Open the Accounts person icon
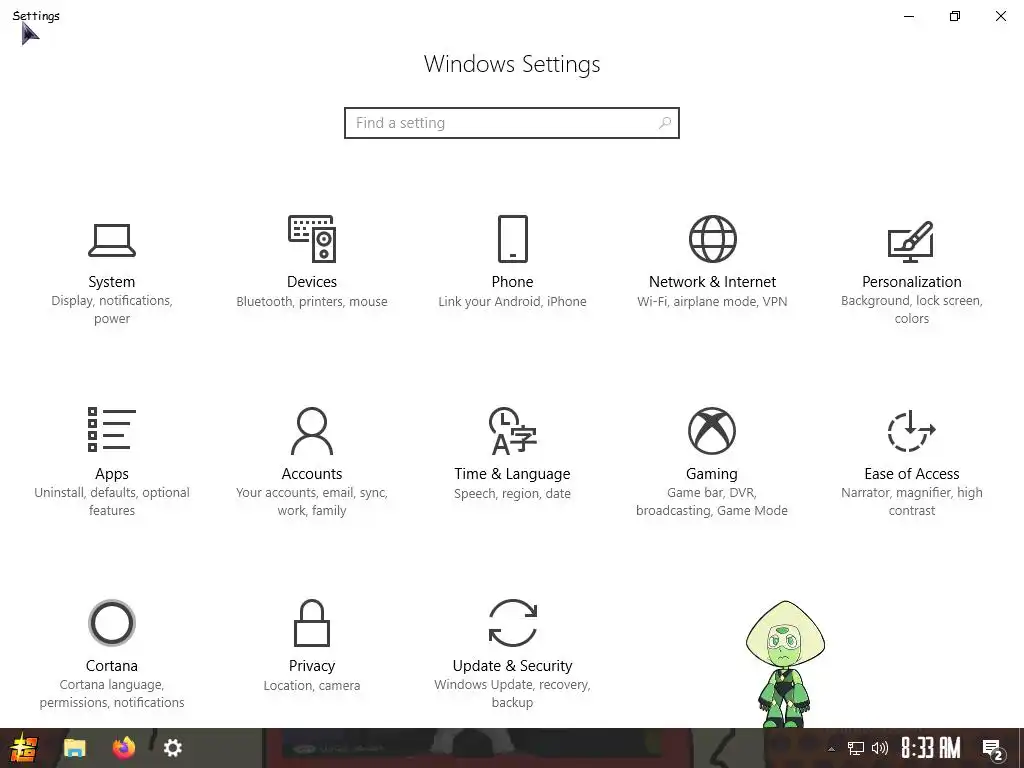 pyautogui.click(x=312, y=430)
